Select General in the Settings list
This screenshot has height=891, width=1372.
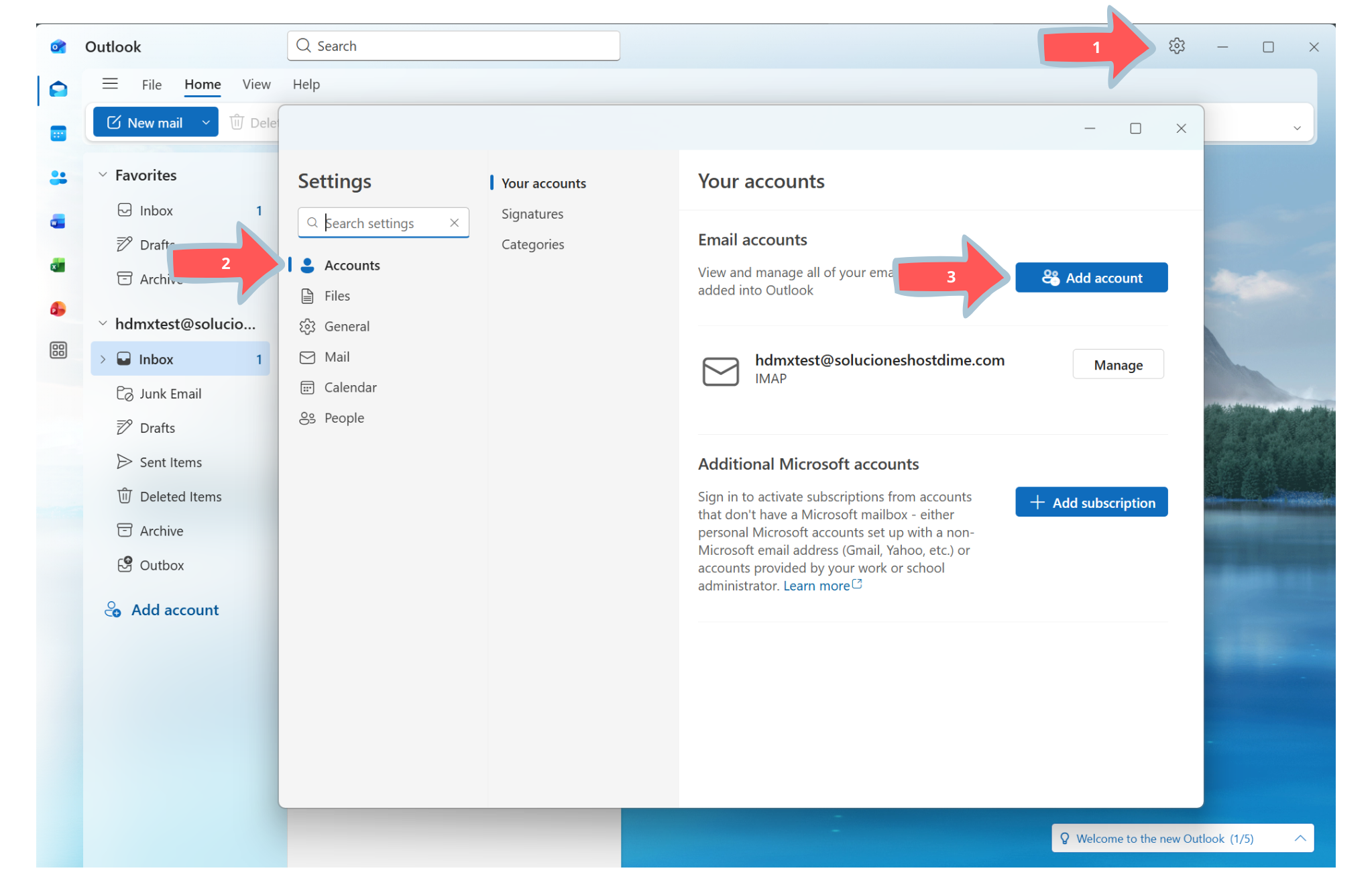click(346, 327)
